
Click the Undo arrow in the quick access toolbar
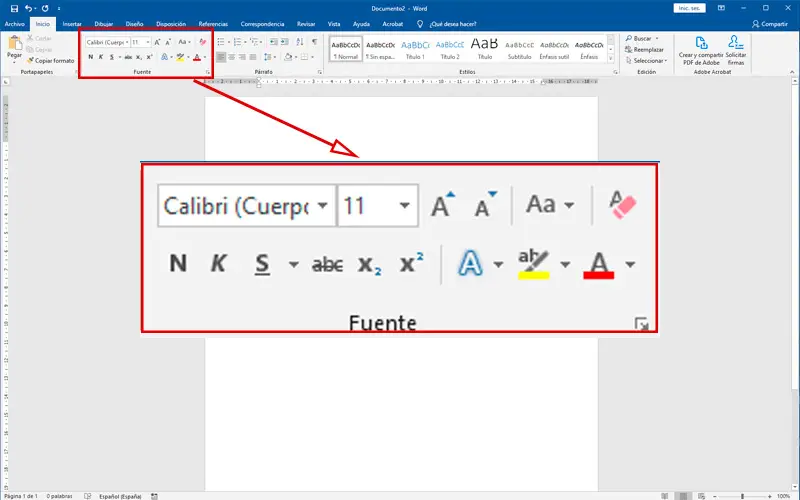28,8
